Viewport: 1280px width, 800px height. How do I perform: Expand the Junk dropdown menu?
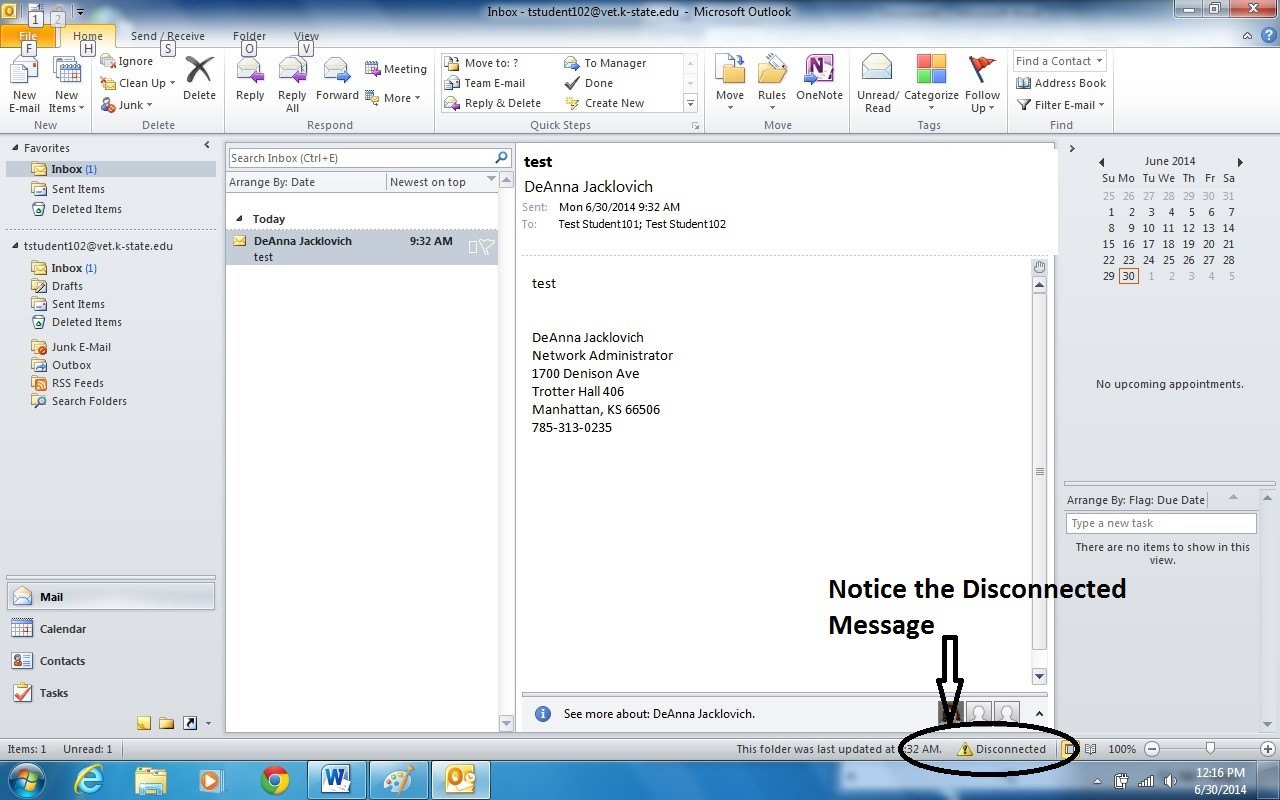click(x=128, y=105)
